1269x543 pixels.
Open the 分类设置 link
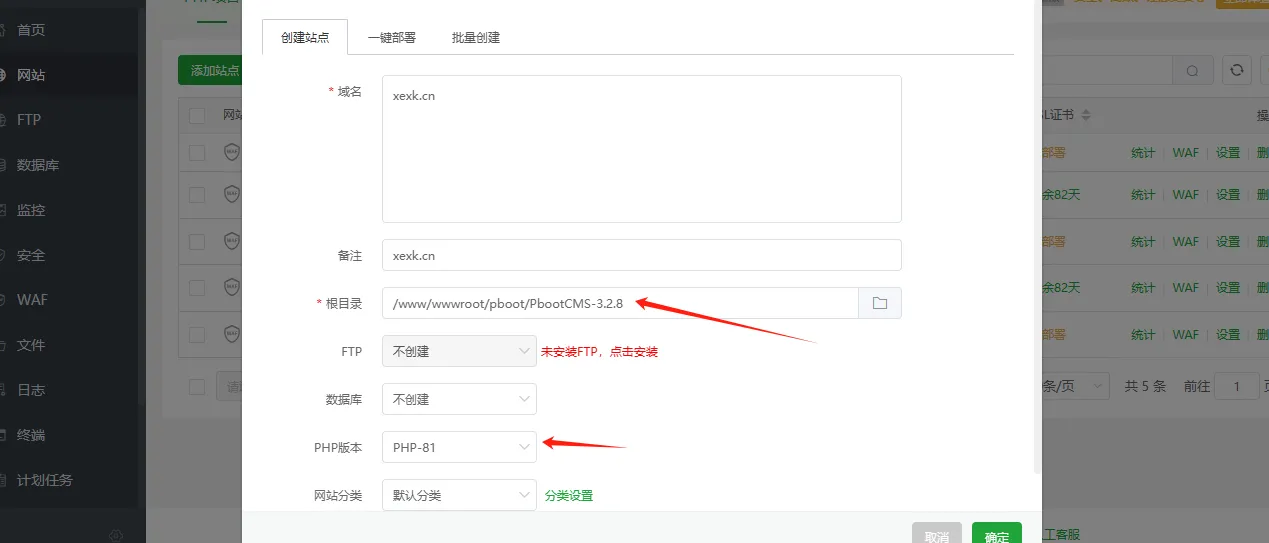pos(569,496)
